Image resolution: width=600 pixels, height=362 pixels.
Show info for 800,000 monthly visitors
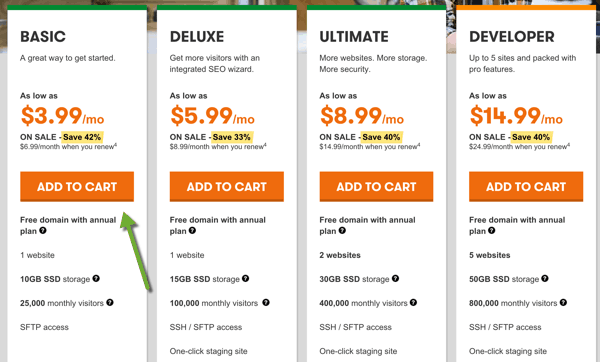point(563,302)
